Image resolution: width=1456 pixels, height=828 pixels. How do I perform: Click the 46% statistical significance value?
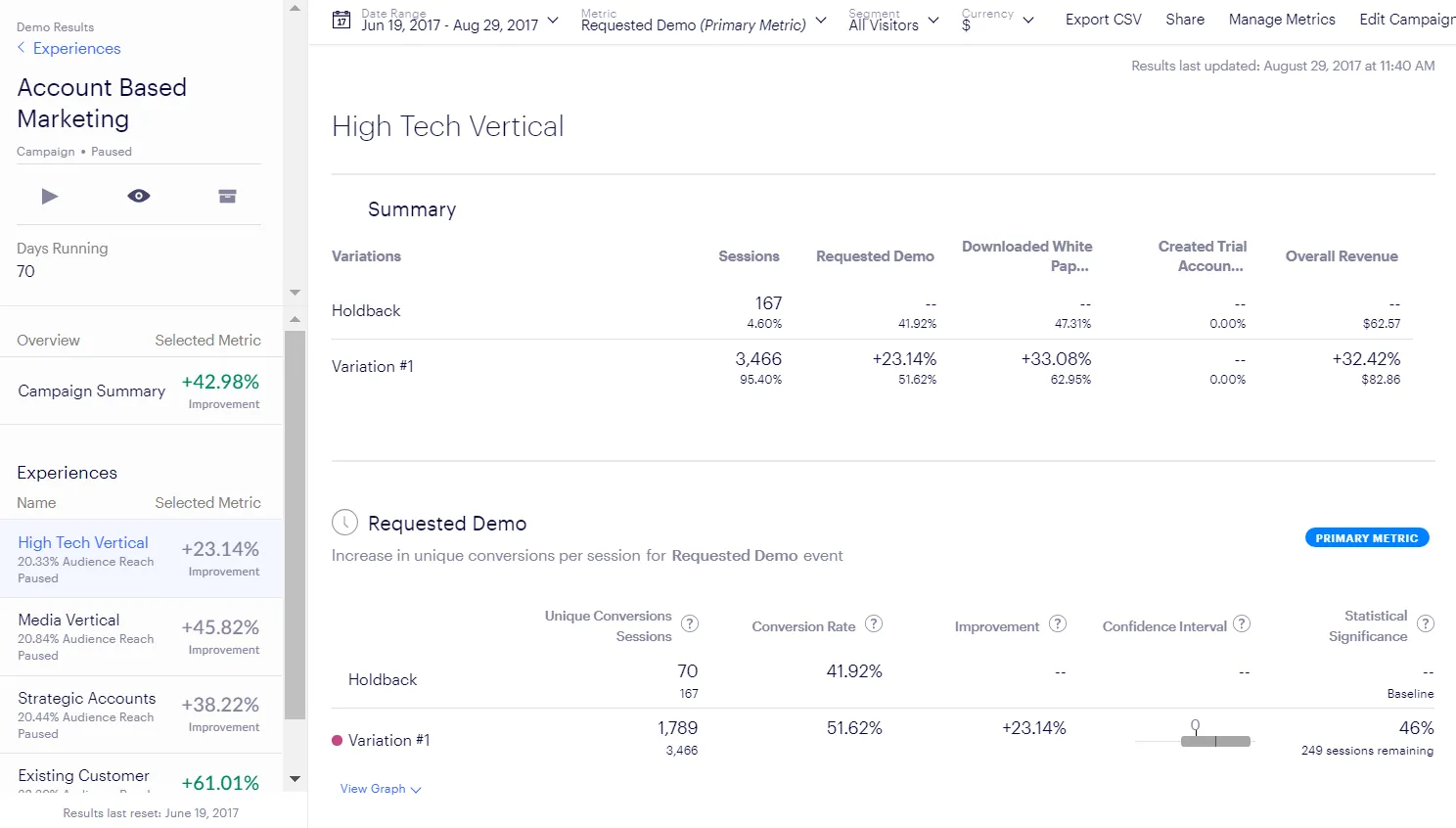1416,728
